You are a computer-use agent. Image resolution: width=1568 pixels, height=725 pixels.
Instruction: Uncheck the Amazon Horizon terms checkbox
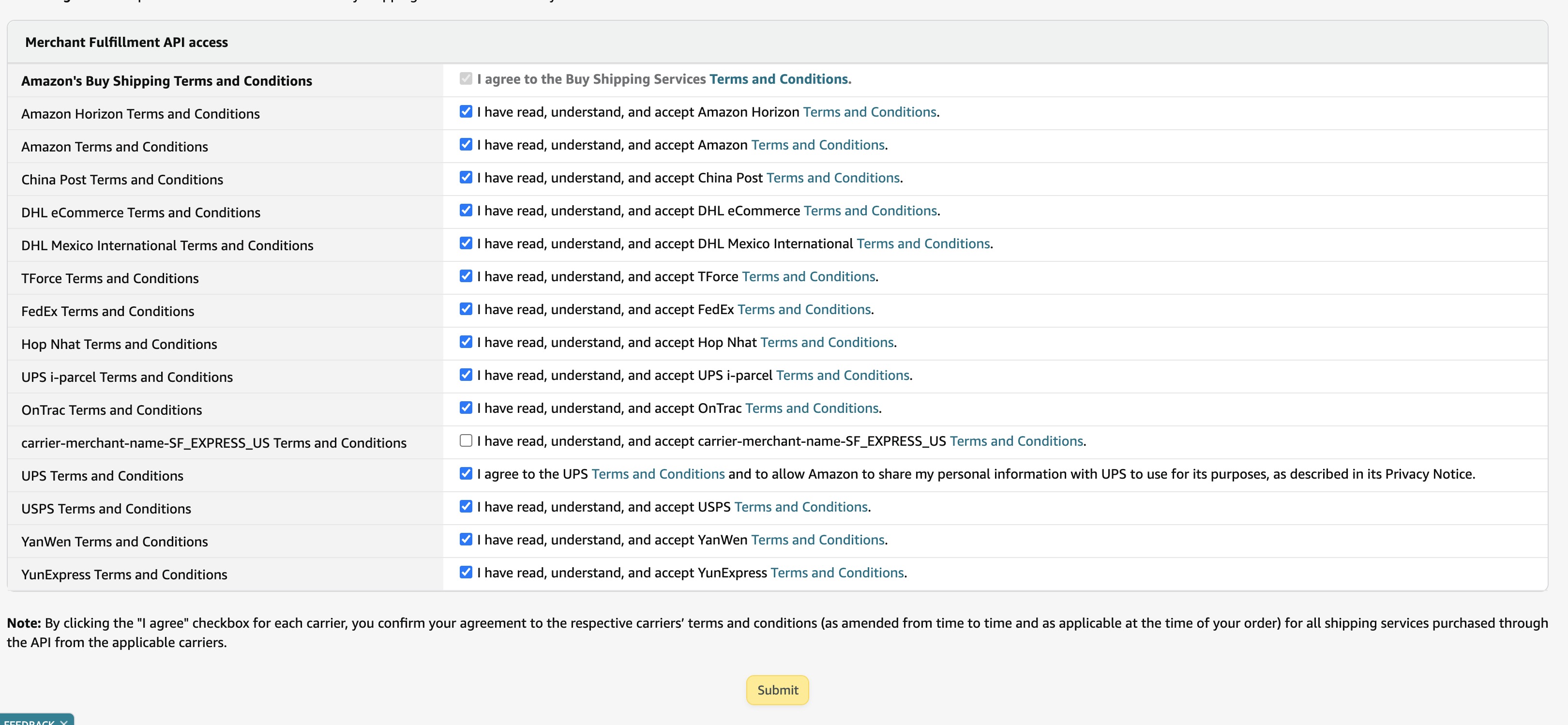pyautogui.click(x=466, y=111)
